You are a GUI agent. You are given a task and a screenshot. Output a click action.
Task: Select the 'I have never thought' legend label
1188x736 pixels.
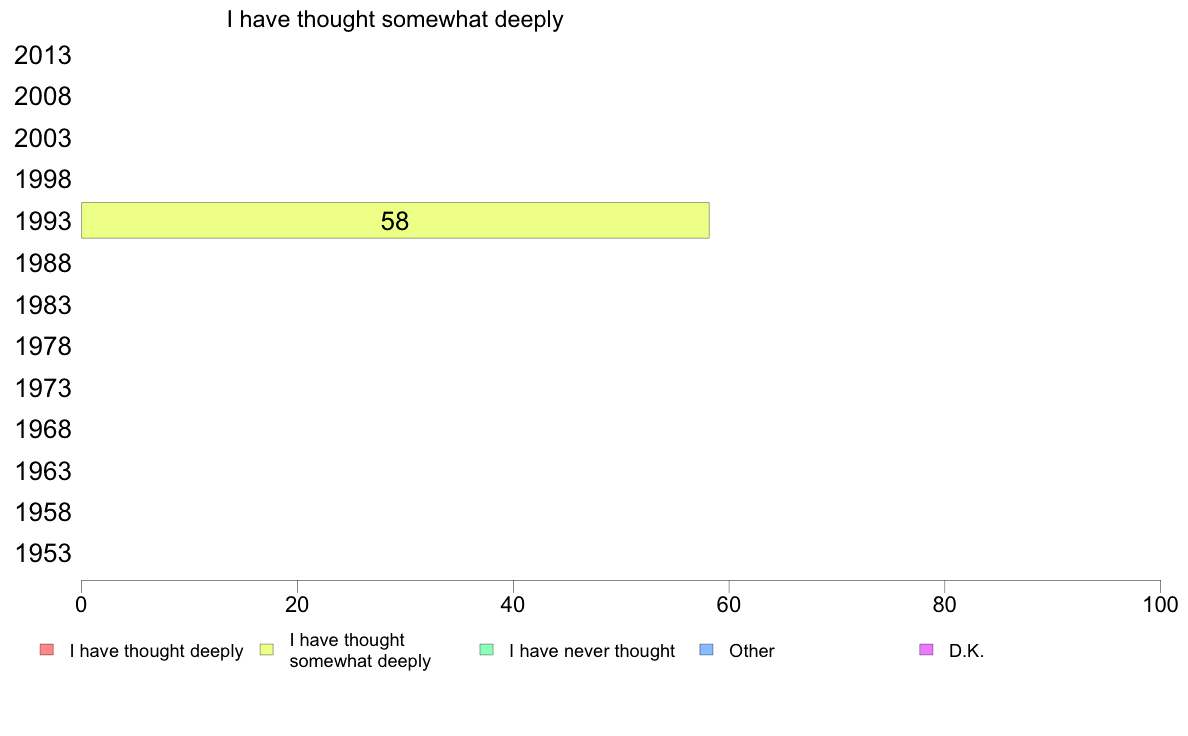(592, 651)
